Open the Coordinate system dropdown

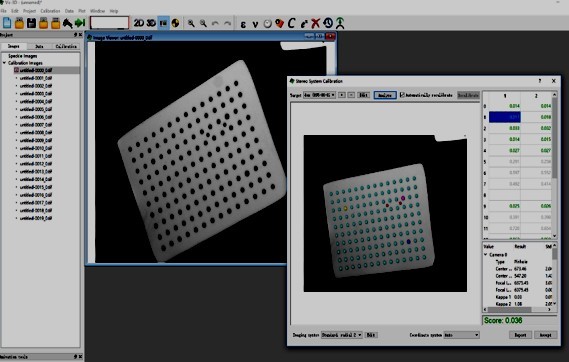click(461, 335)
